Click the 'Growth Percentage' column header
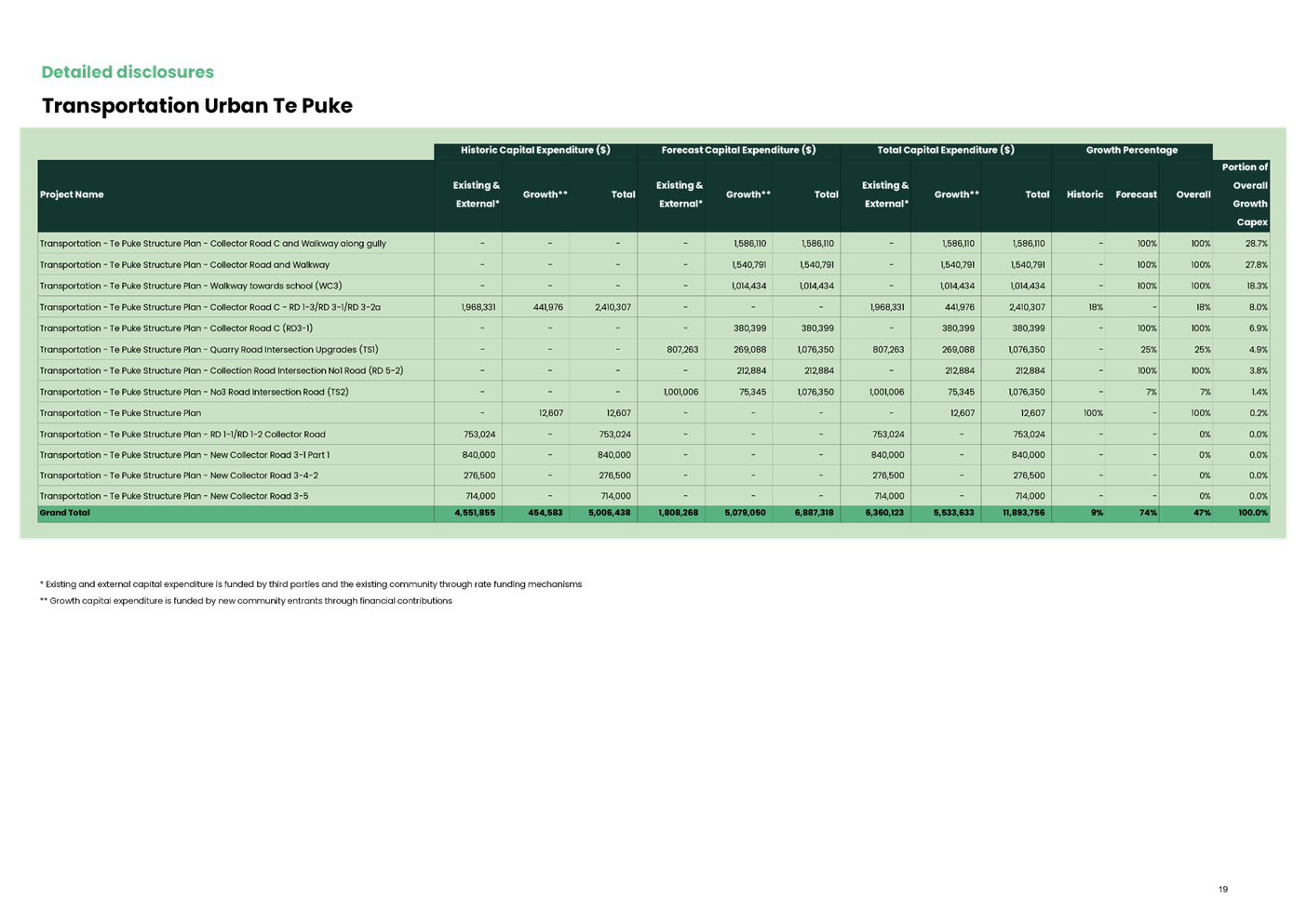This screenshot has width=1307, height=924. click(1132, 150)
